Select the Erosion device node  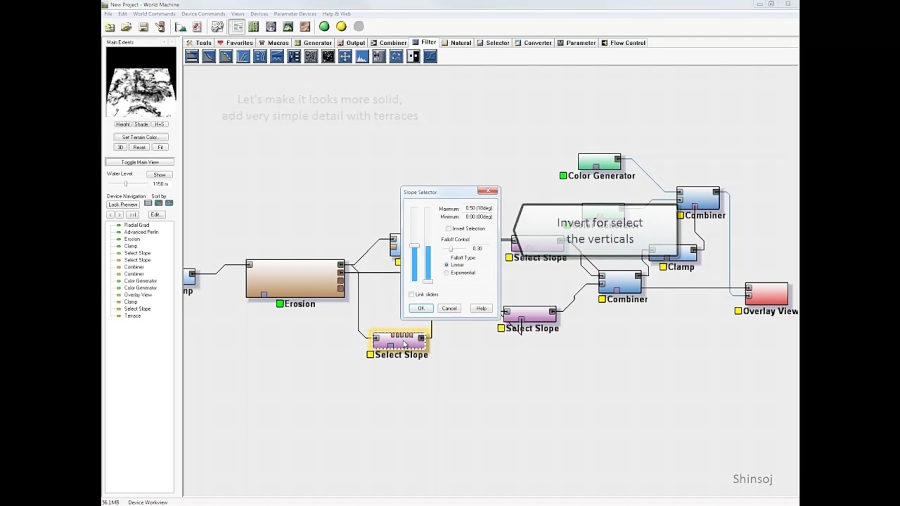point(295,279)
